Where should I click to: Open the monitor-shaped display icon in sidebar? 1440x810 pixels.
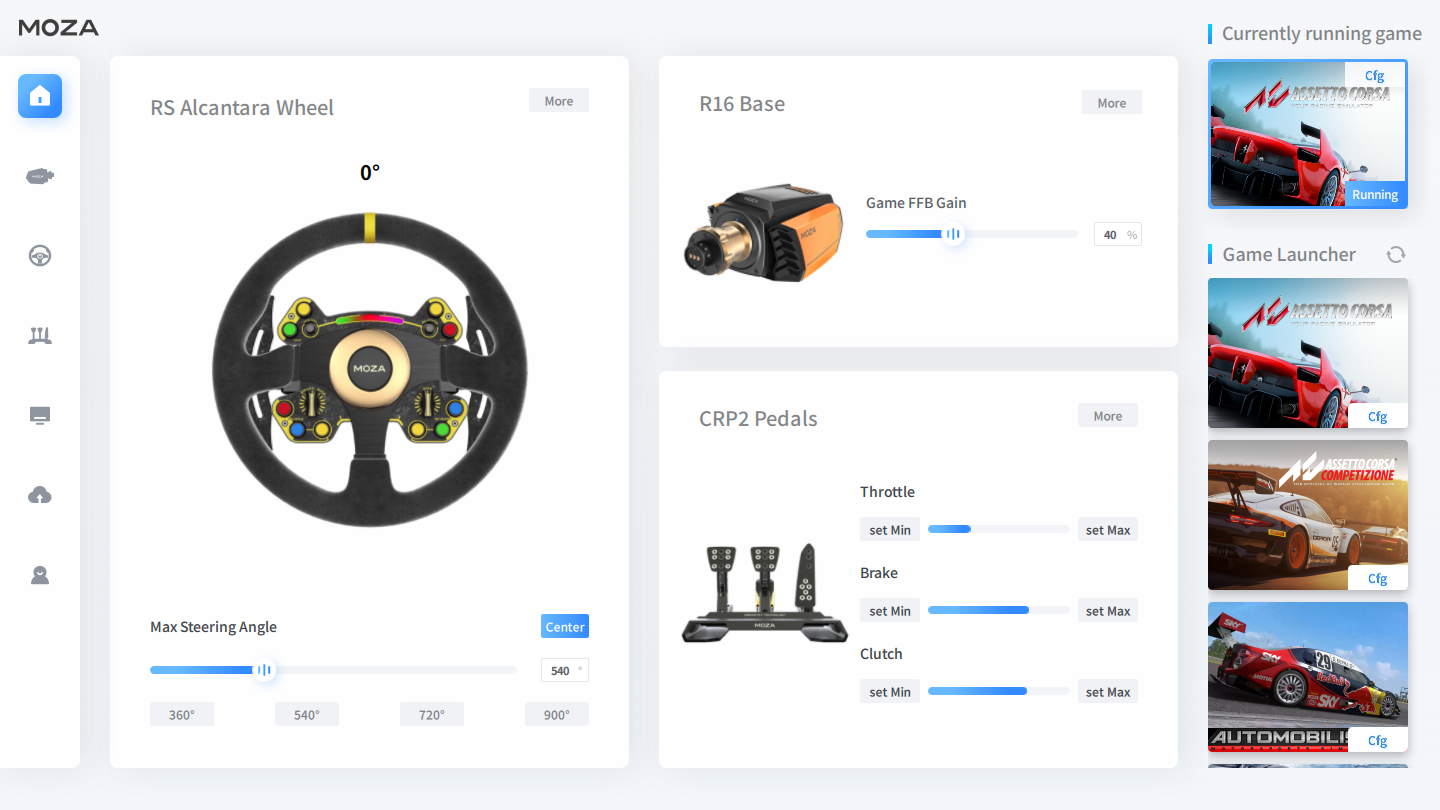tap(40, 416)
